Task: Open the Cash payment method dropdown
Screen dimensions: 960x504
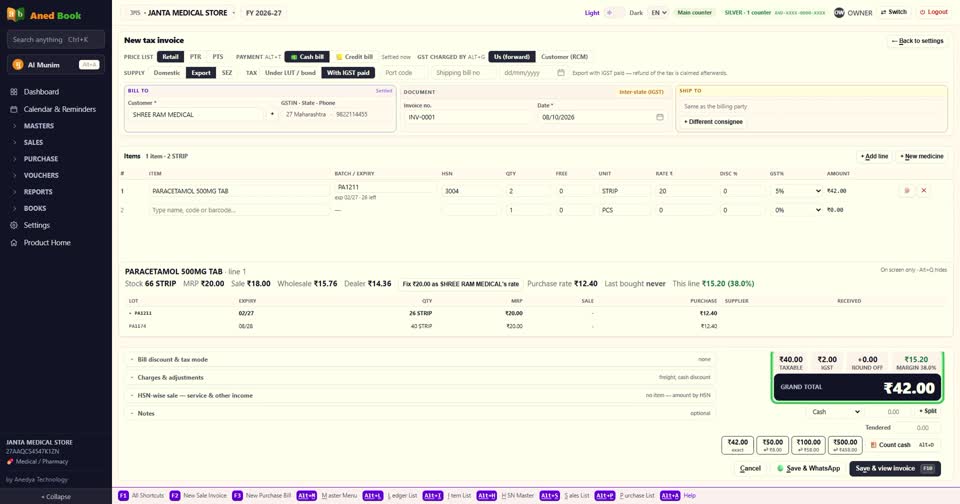Action: [835, 412]
